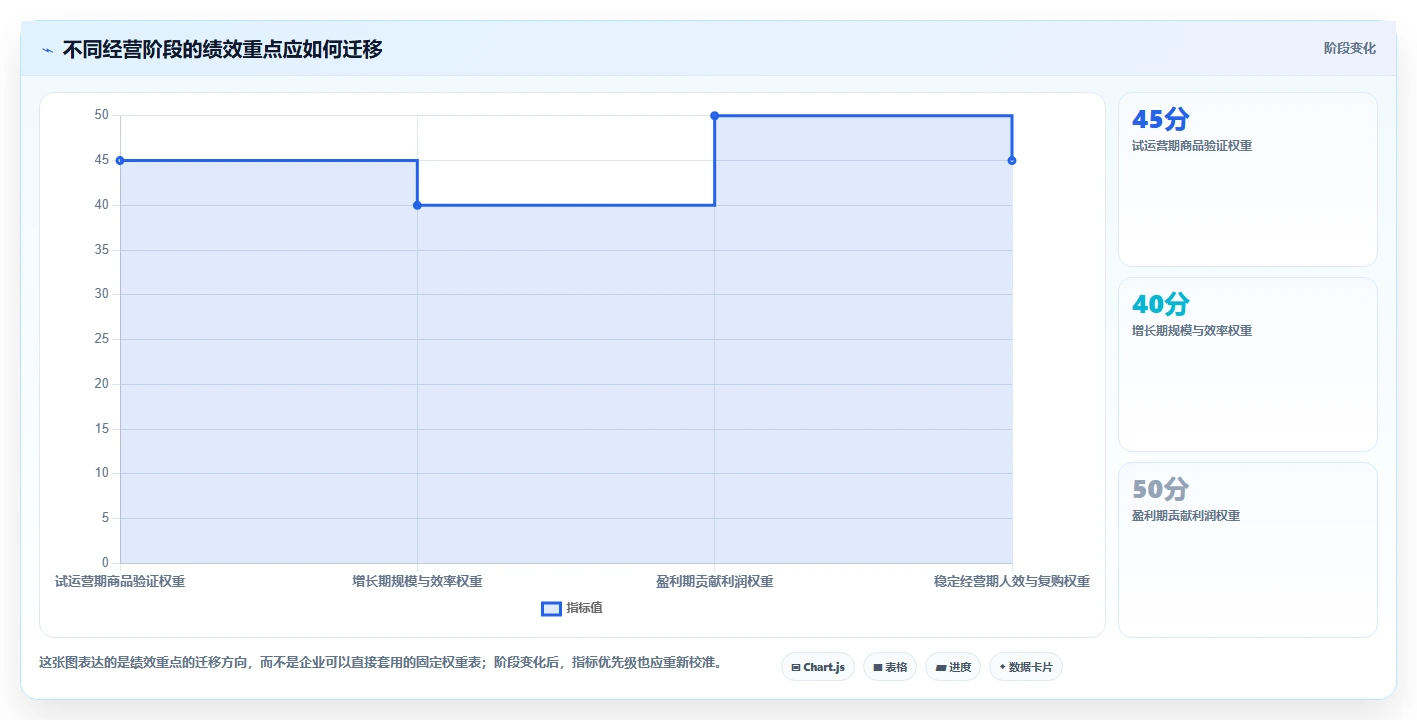Image resolution: width=1417 pixels, height=720 pixels.
Task: Click the x-axis label 增长期规模与效率权重
Action: [x=417, y=581]
